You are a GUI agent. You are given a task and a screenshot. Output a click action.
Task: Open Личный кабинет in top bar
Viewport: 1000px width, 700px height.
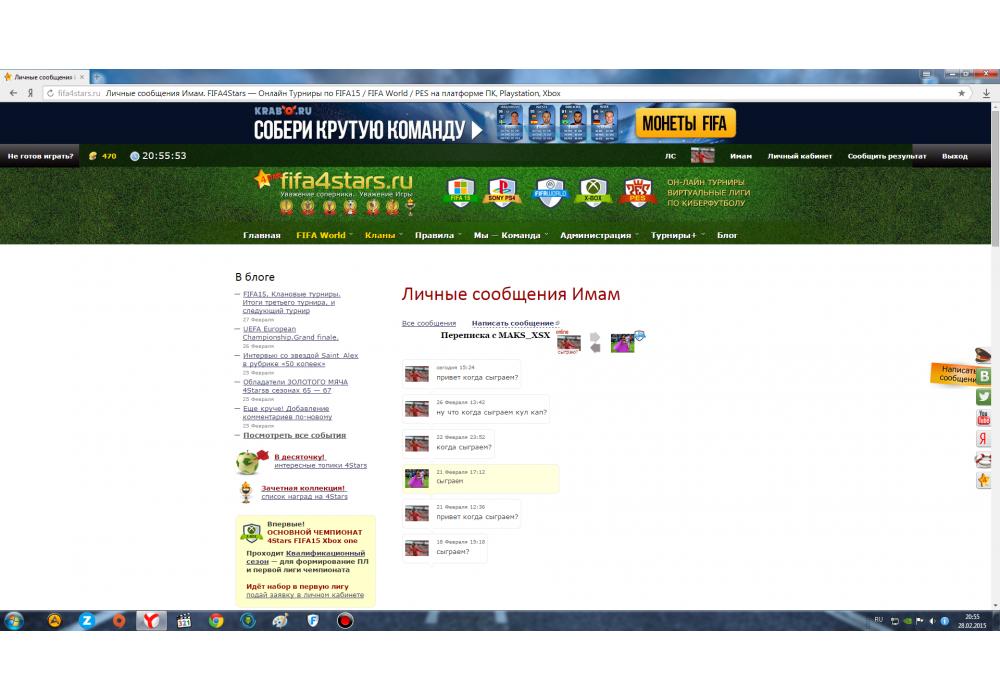[799, 156]
